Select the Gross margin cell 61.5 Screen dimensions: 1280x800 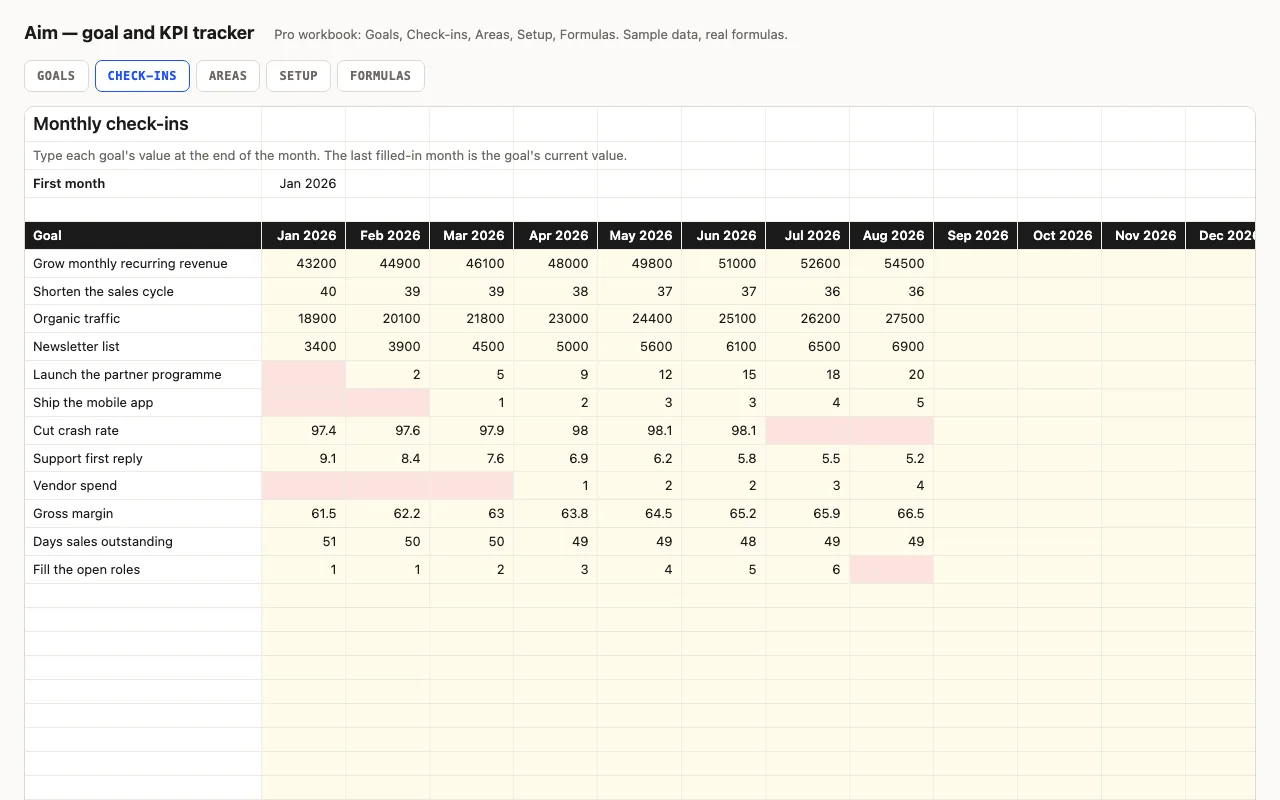click(x=304, y=514)
